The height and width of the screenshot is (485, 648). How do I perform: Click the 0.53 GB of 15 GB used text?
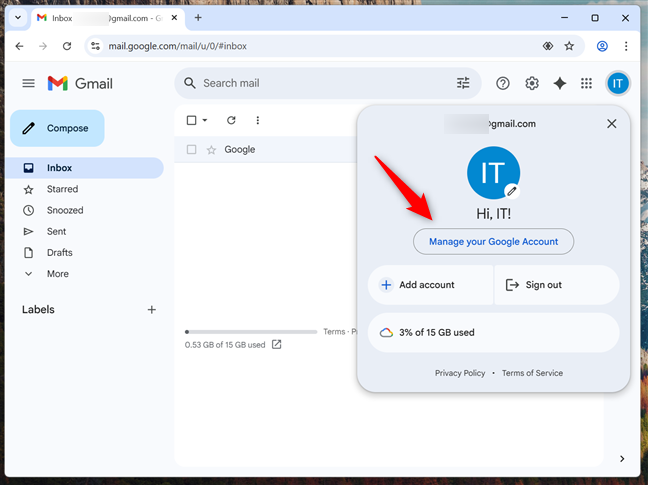[x=225, y=345]
